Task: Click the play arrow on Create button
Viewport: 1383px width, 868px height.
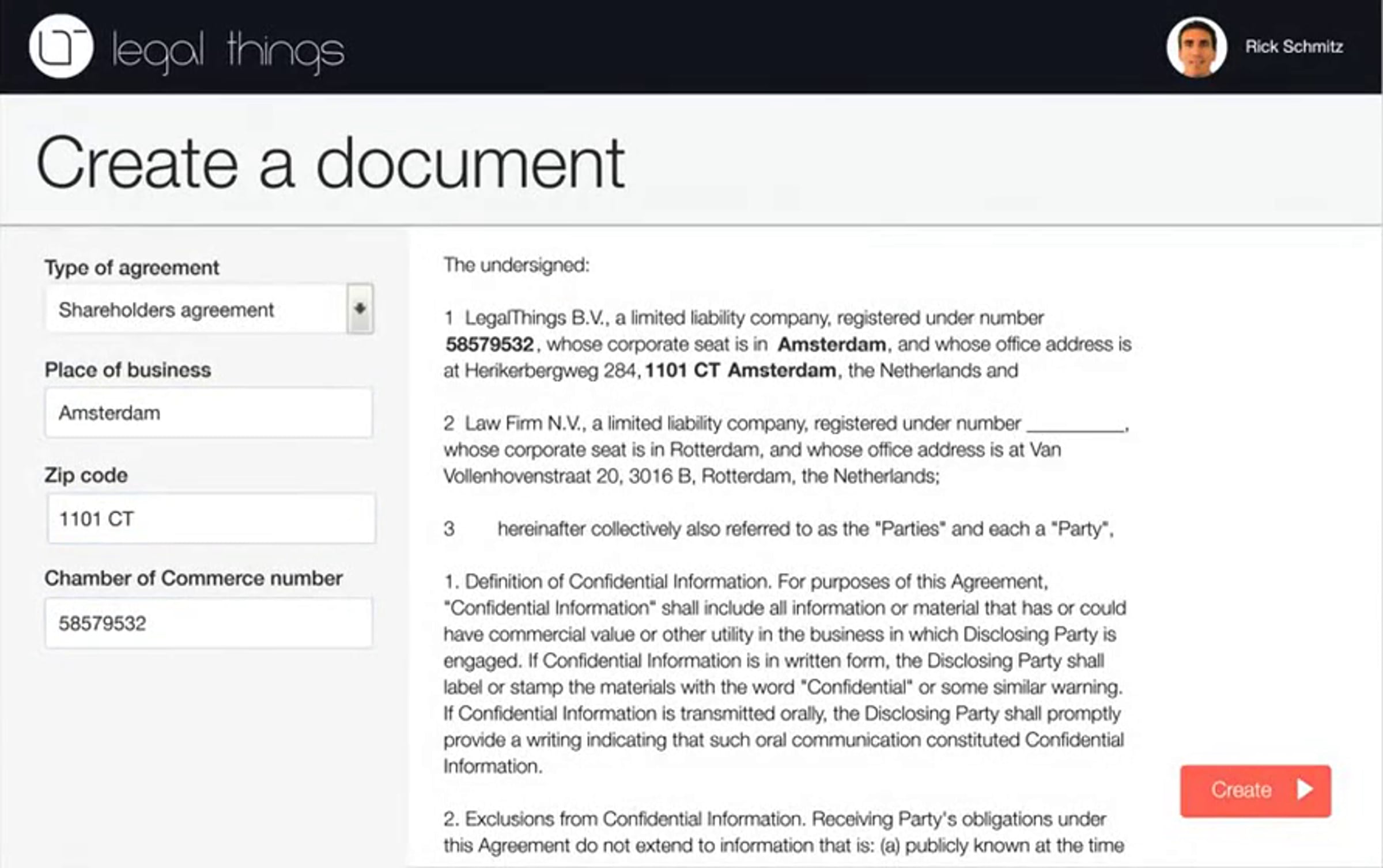Action: [1305, 789]
